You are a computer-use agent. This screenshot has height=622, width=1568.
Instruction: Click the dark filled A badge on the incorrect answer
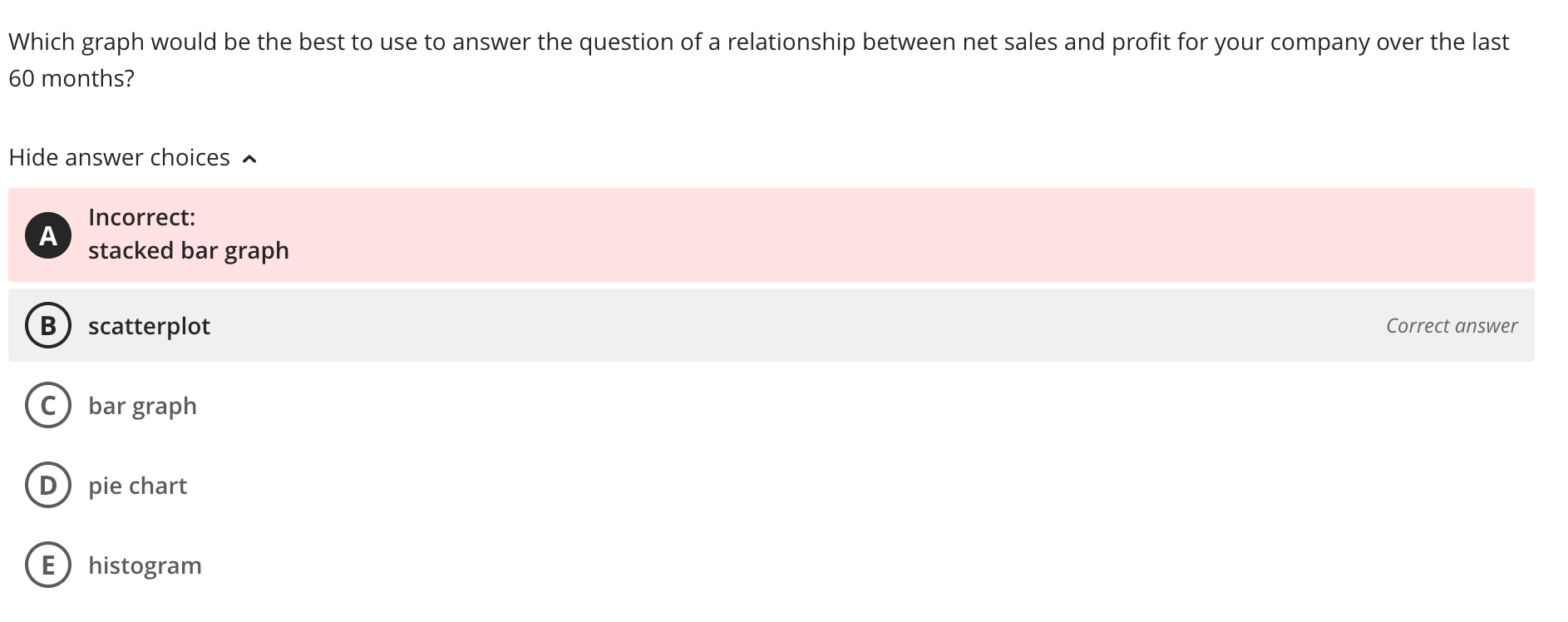point(47,236)
